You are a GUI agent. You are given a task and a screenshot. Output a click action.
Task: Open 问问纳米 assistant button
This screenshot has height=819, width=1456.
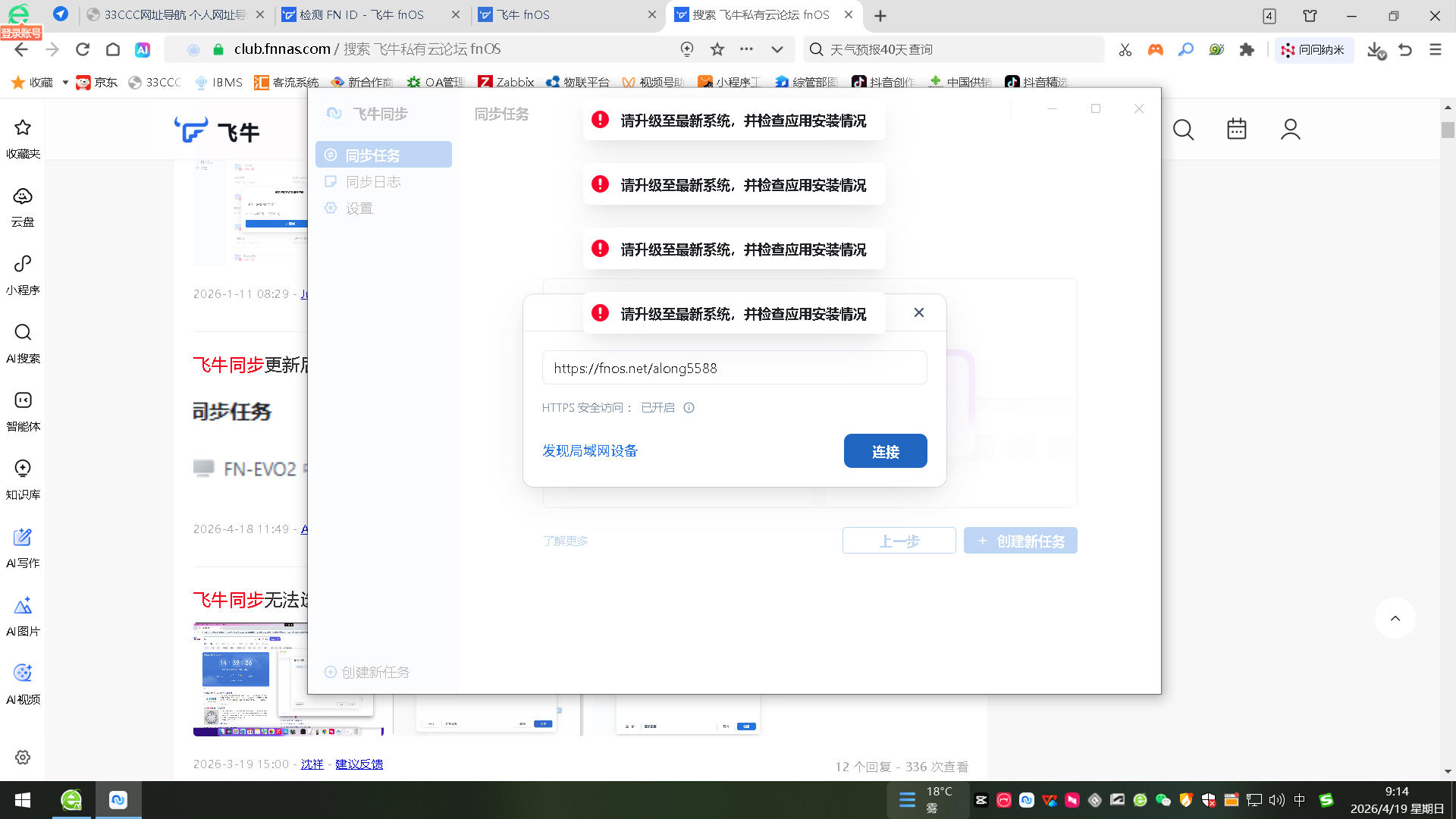[x=1313, y=49]
